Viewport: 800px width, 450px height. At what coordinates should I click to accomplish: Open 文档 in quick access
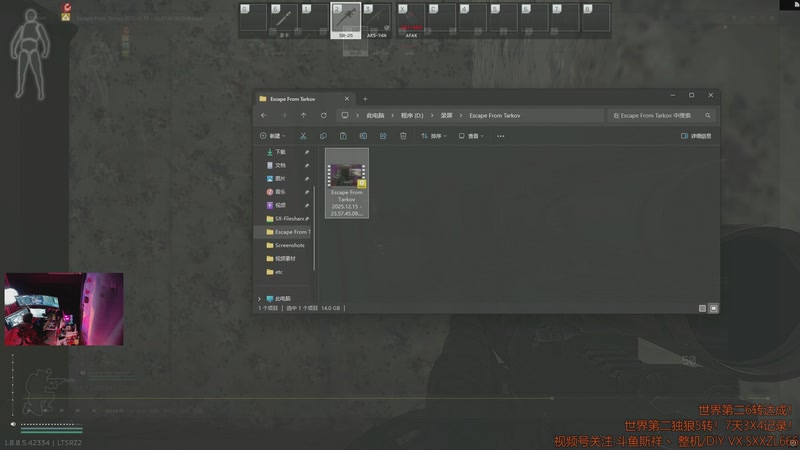click(x=280, y=165)
